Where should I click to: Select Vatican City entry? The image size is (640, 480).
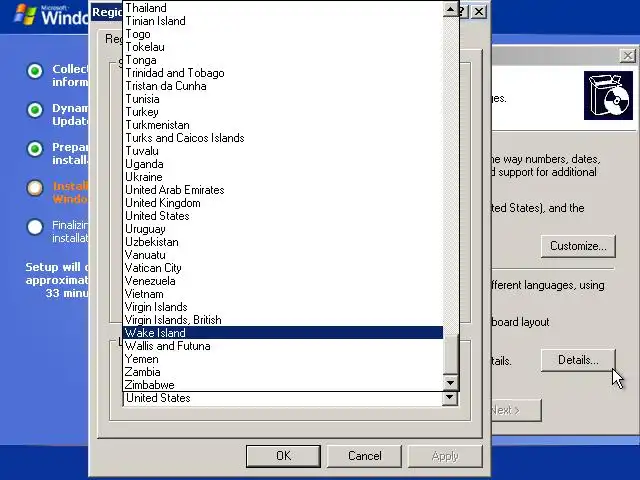tap(282, 268)
